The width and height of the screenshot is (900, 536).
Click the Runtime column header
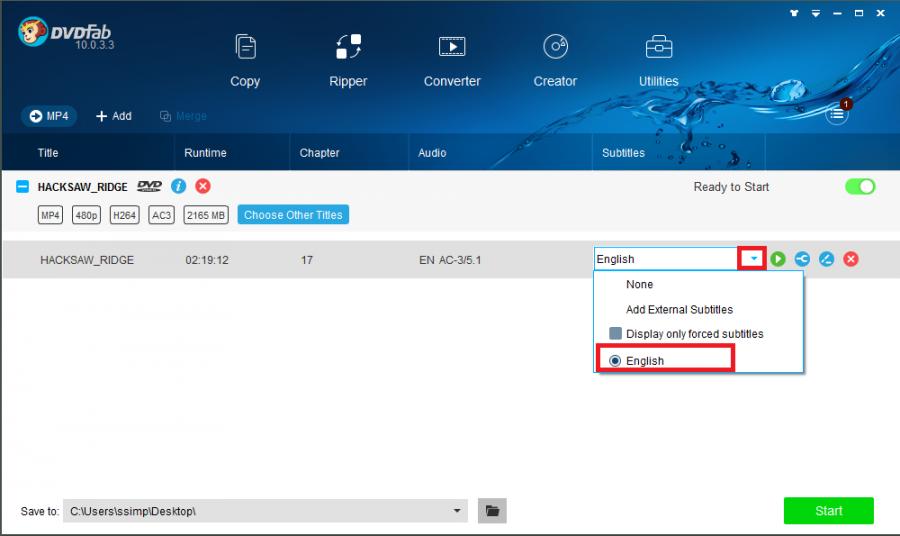(x=205, y=153)
